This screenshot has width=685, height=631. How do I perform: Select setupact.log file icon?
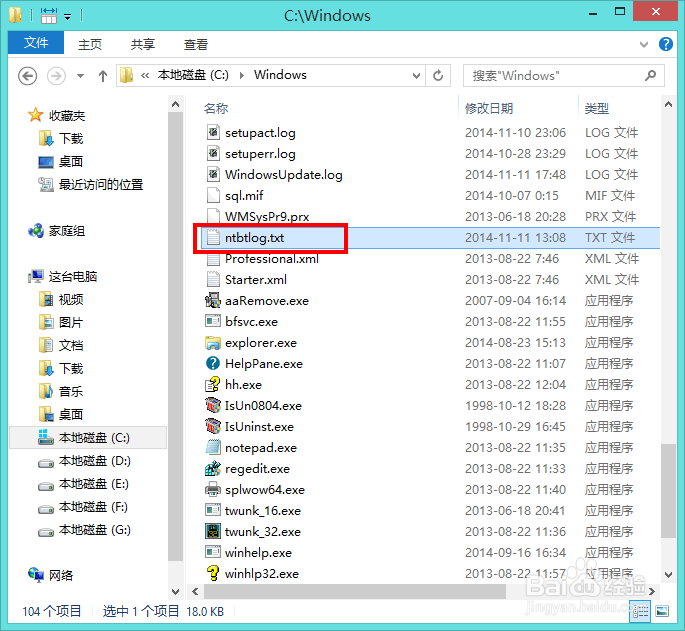pyautogui.click(x=213, y=132)
